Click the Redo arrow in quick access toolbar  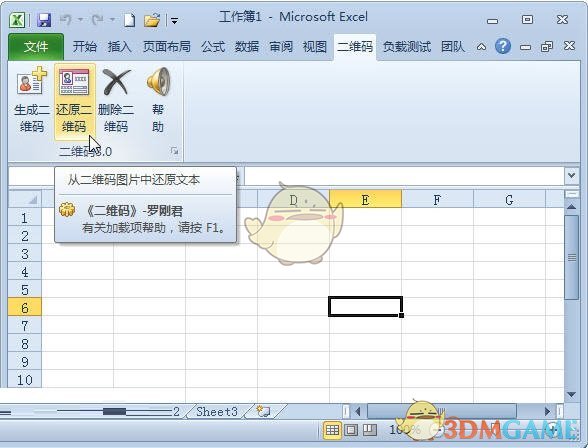coord(98,19)
